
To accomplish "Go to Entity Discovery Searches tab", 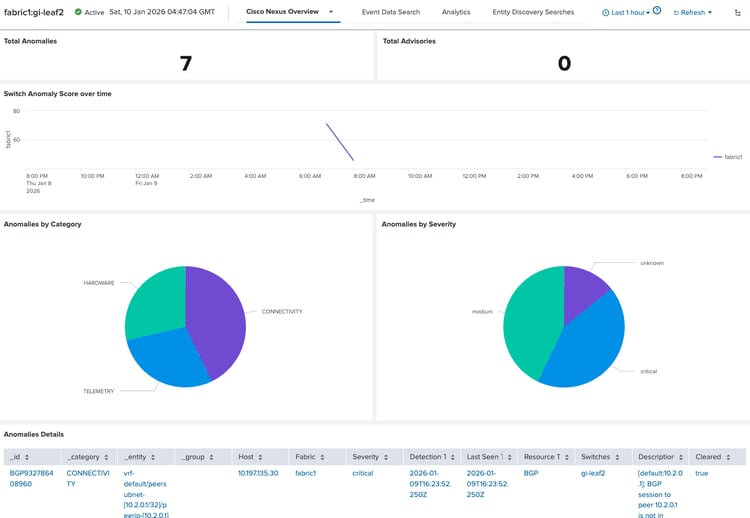I will click(533, 12).
